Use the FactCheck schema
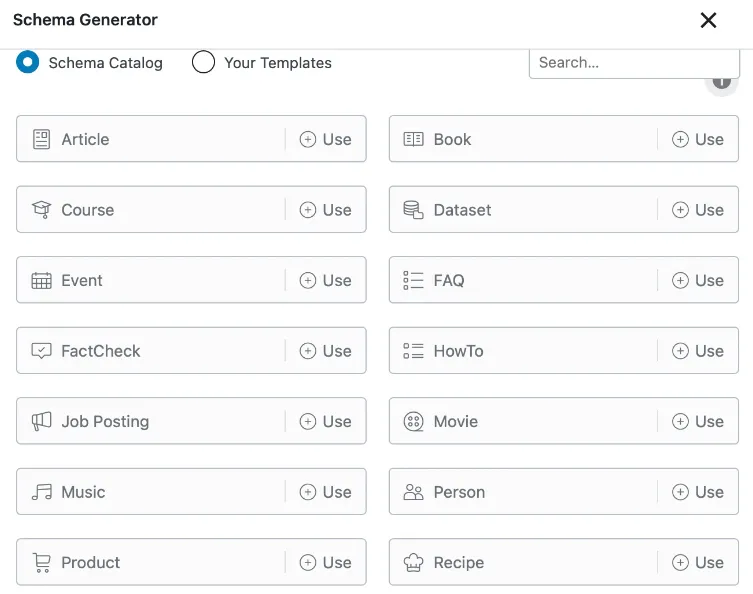Image resolution: width=753 pixels, height=594 pixels. pyautogui.click(x=326, y=351)
